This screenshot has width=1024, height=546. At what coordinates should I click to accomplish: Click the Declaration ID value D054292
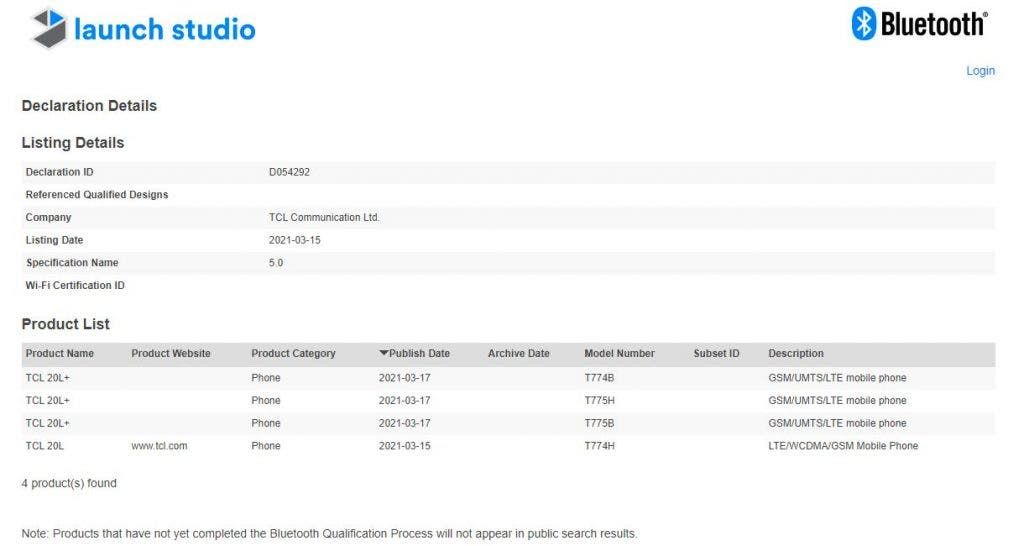point(289,172)
